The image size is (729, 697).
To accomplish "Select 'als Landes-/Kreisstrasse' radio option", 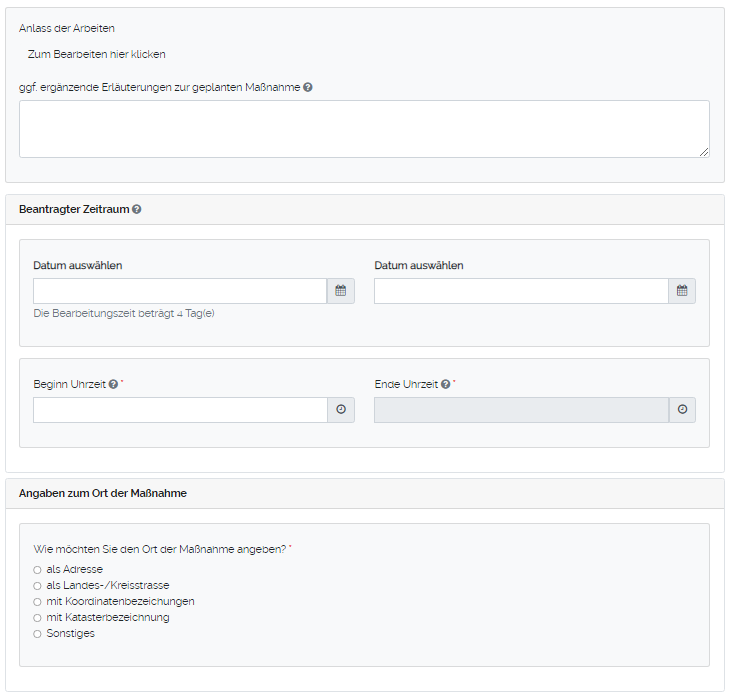I will click(38, 586).
